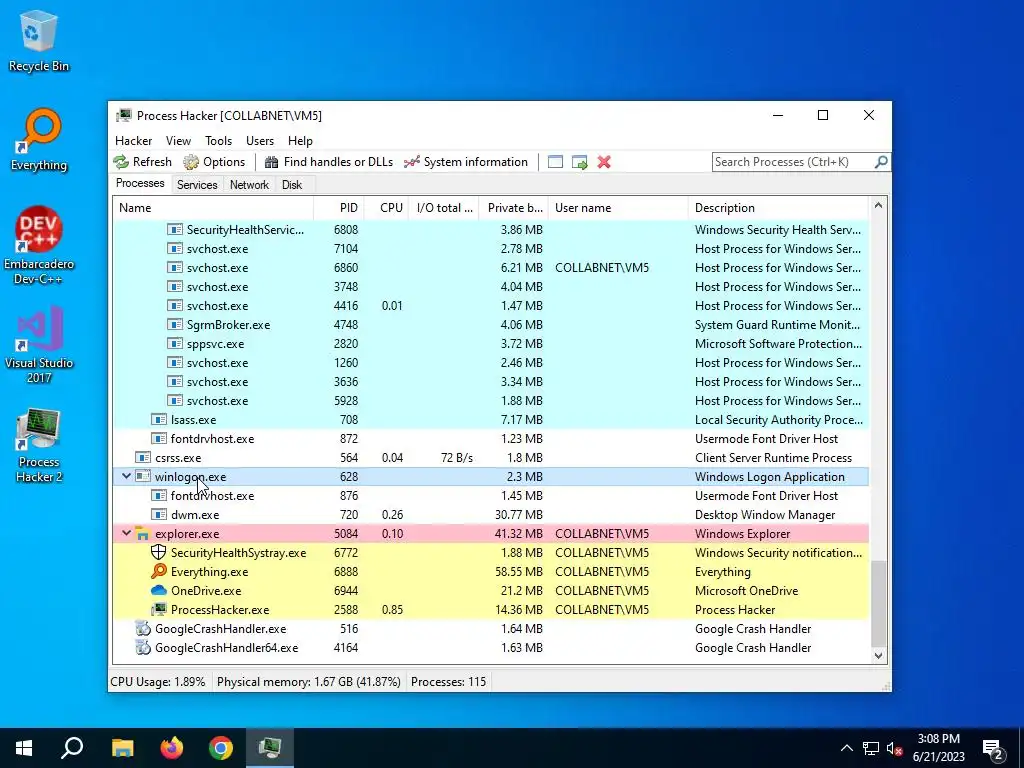Open the Tools menu
This screenshot has width=1024, height=768.
(218, 140)
